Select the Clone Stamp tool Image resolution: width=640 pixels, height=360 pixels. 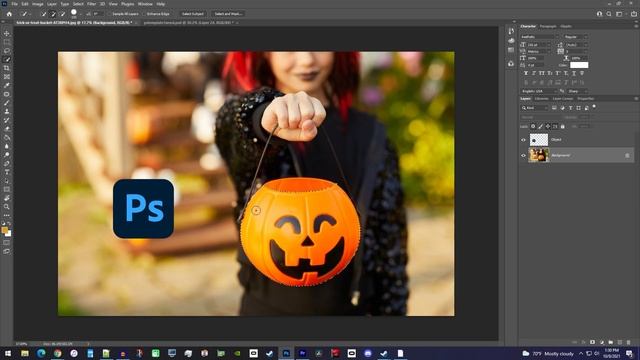pos(7,111)
